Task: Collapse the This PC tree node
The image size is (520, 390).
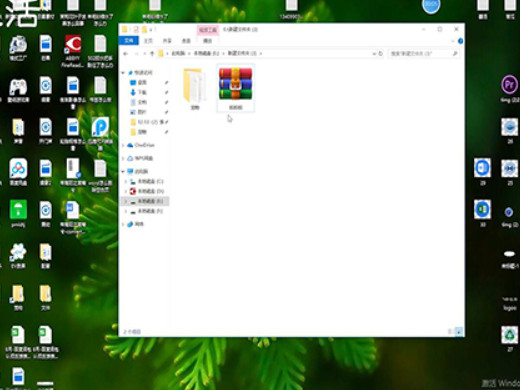Action: (x=123, y=171)
